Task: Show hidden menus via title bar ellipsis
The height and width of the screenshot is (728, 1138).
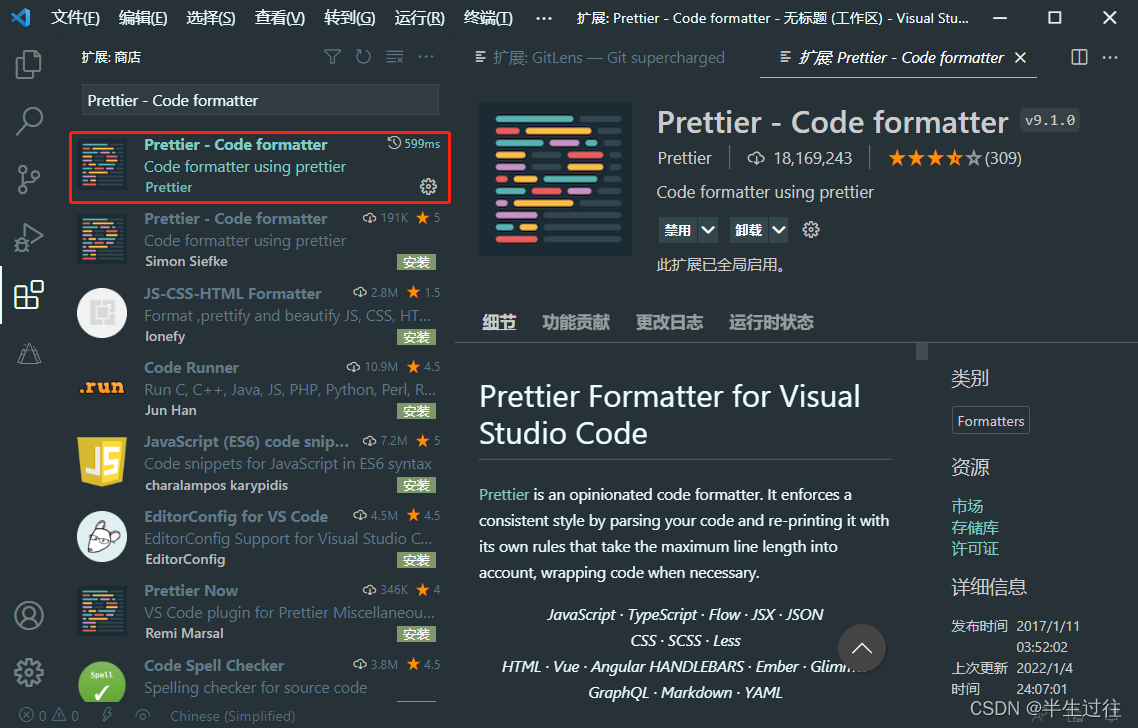Action: click(x=544, y=18)
